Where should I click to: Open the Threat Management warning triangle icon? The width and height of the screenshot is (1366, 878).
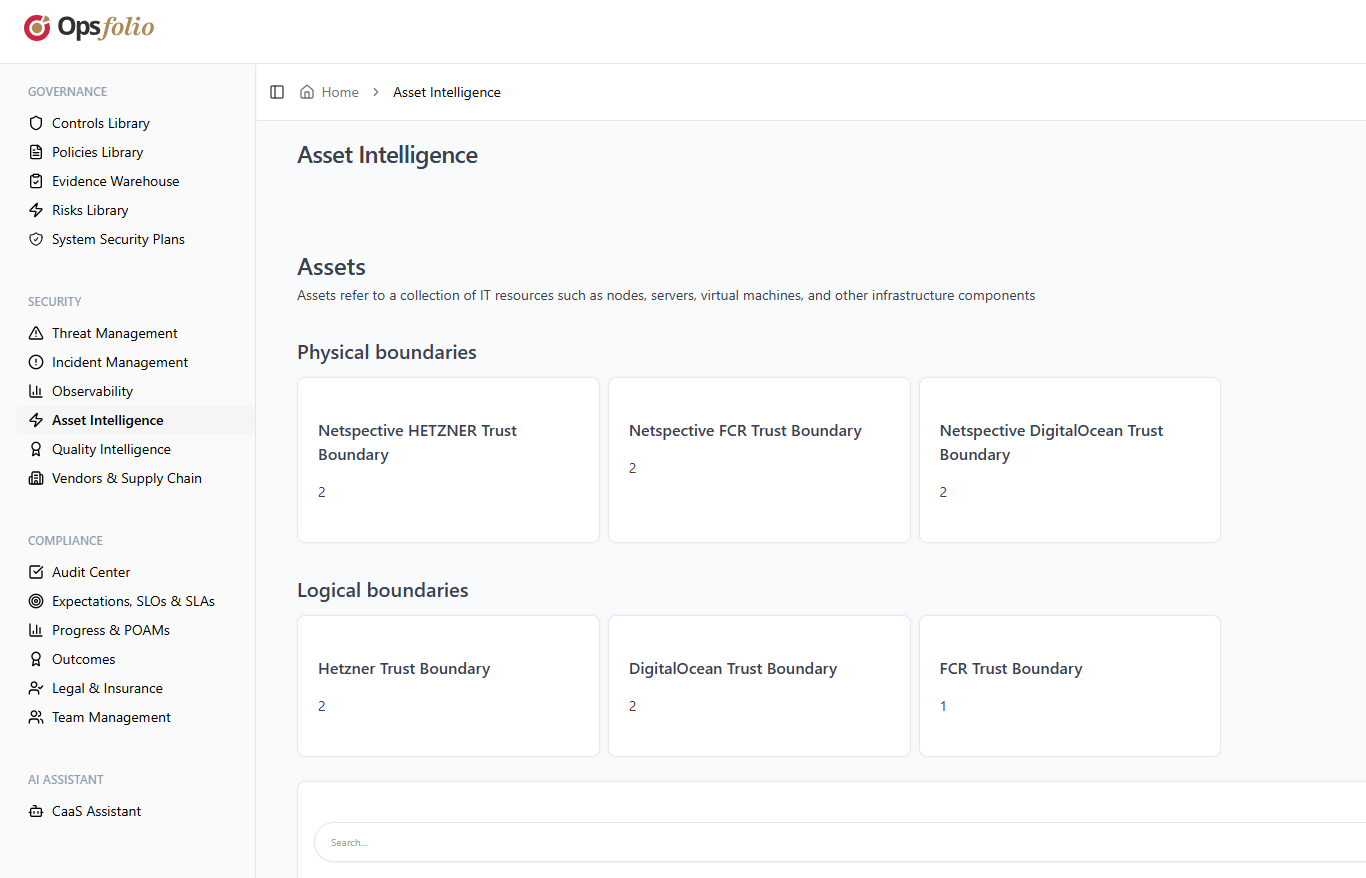point(35,332)
